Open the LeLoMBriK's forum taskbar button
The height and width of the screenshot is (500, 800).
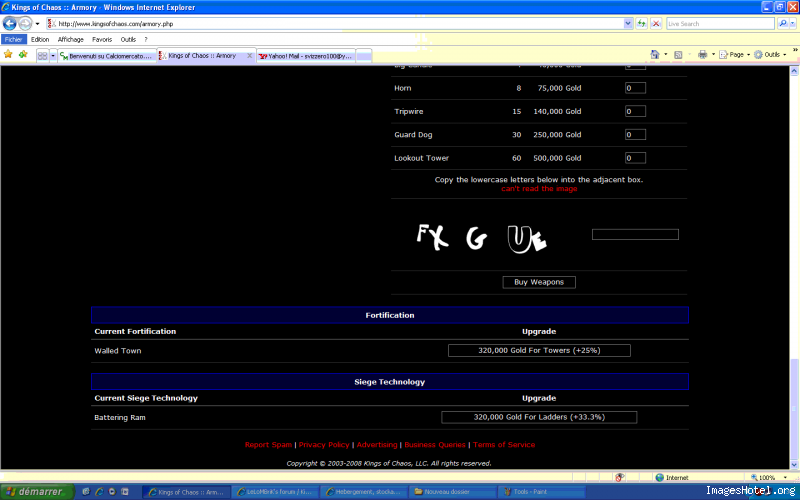pos(276,492)
